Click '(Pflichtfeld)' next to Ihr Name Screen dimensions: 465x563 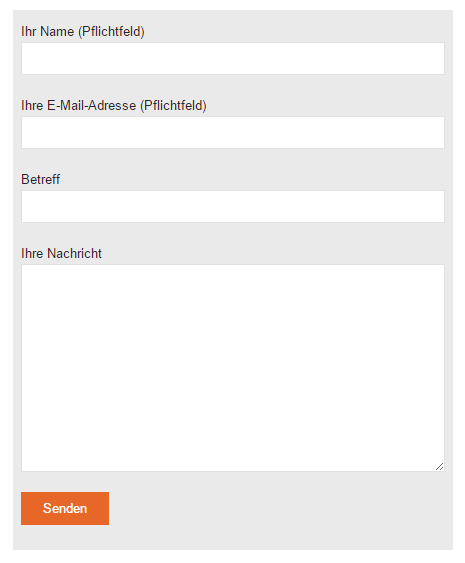click(x=111, y=32)
